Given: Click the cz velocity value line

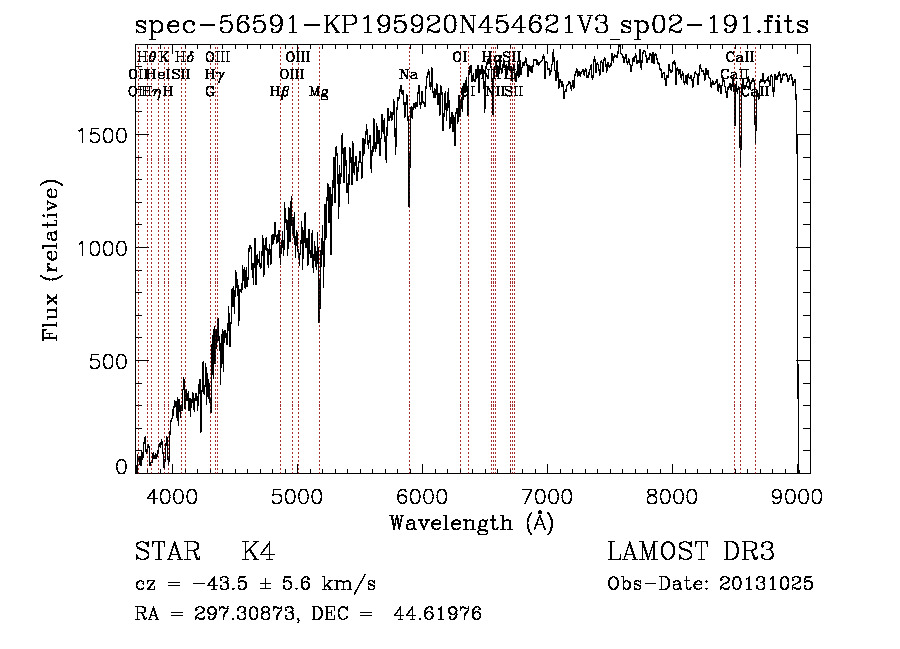Looking at the screenshot, I should click(255, 584).
